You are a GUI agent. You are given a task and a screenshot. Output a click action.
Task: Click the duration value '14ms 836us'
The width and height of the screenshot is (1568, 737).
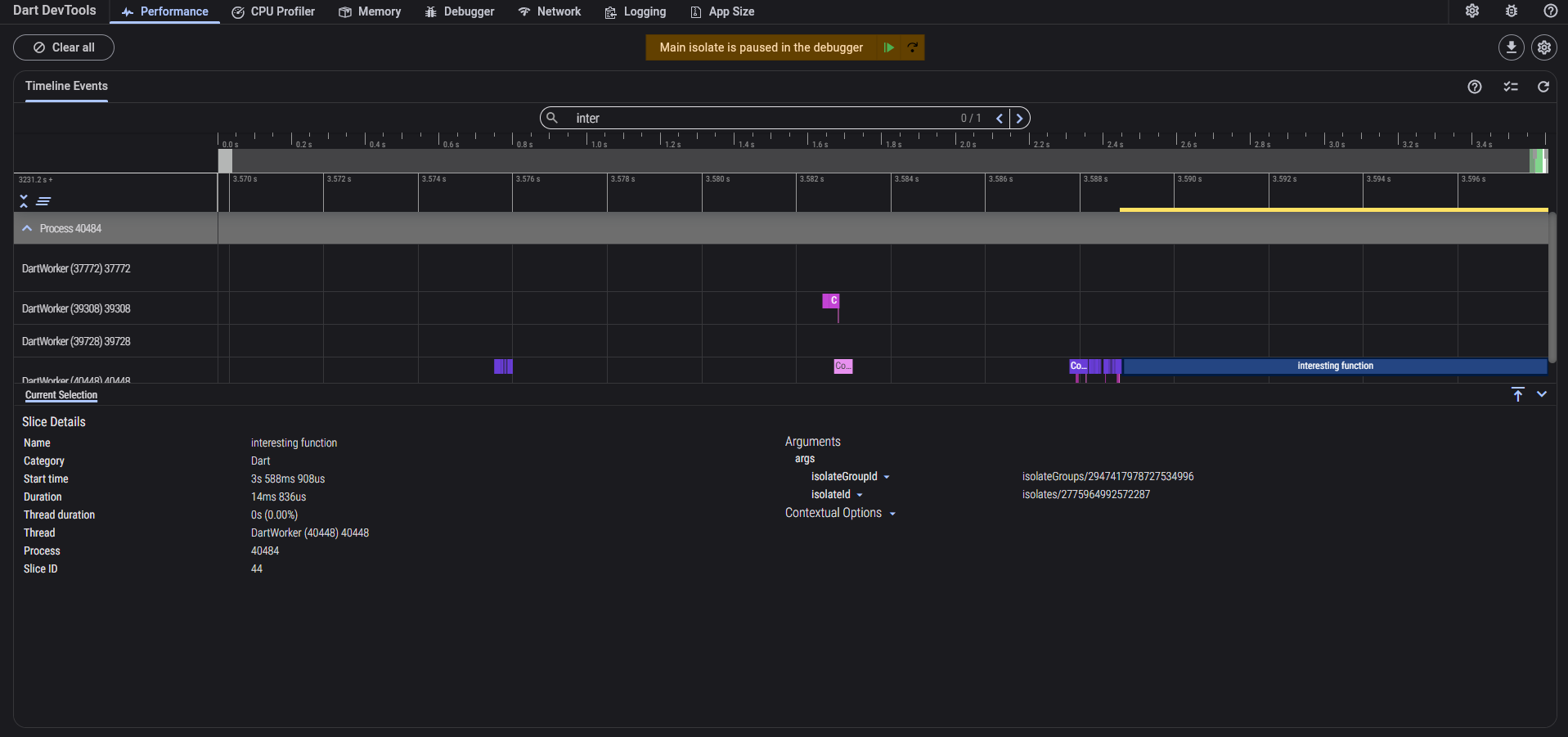278,497
